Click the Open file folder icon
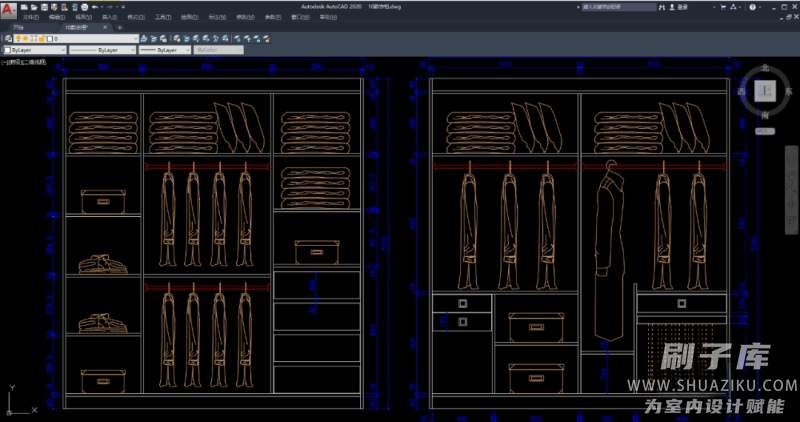800x422 pixels. [34, 6]
